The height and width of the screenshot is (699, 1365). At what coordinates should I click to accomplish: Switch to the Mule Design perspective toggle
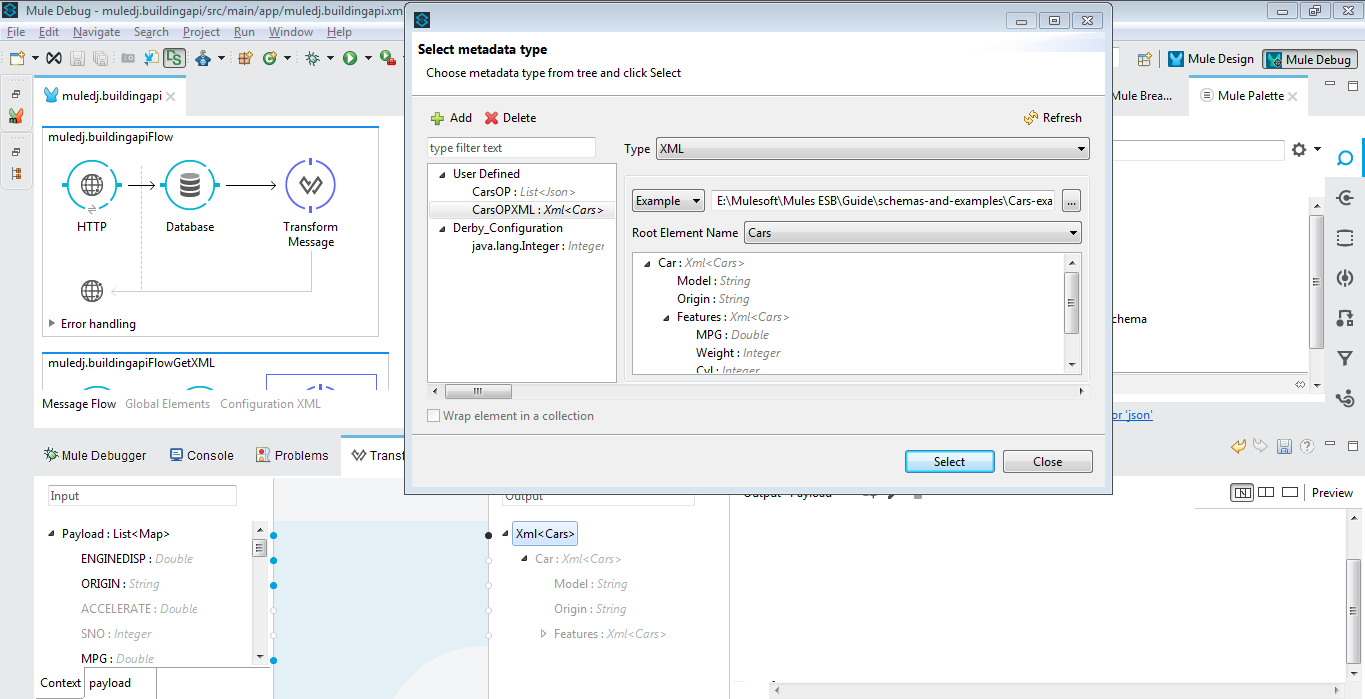coord(1211,58)
